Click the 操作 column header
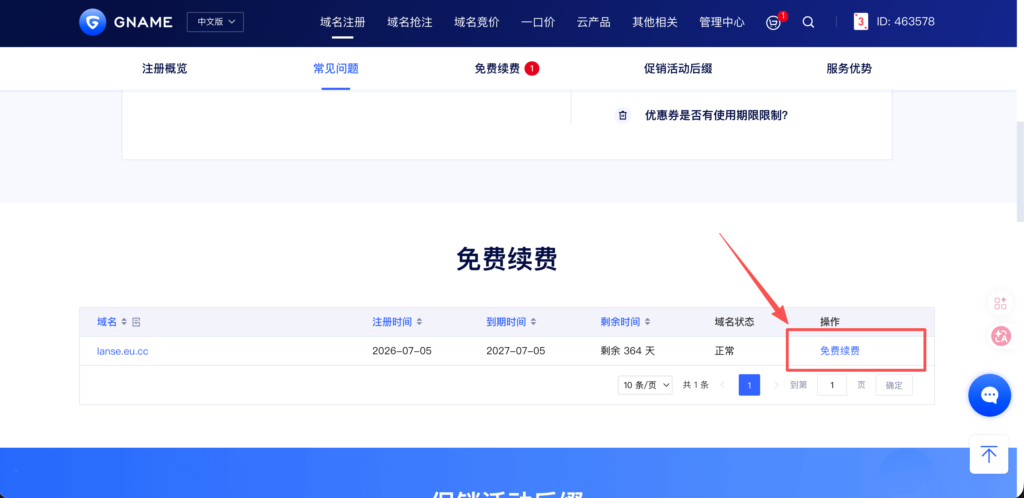This screenshot has width=1024, height=498. [830, 322]
